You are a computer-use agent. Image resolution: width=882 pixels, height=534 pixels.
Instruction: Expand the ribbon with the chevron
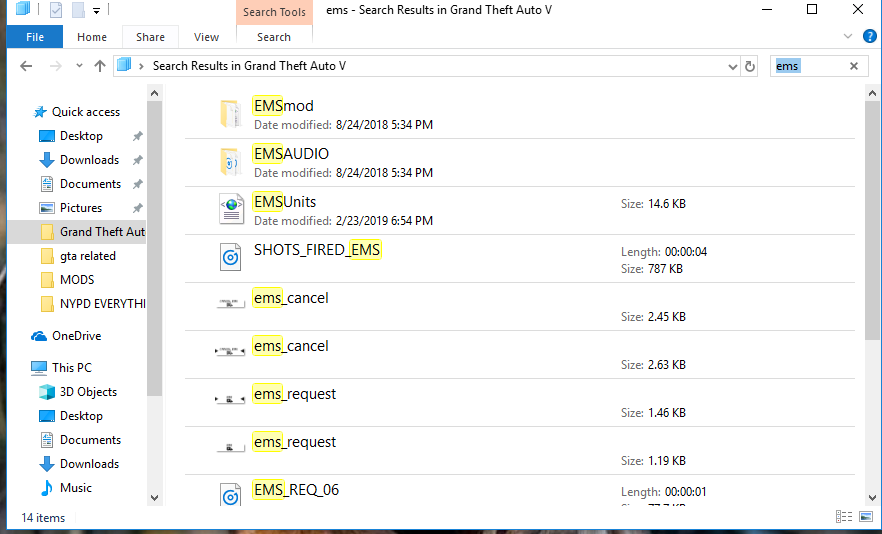point(851,36)
